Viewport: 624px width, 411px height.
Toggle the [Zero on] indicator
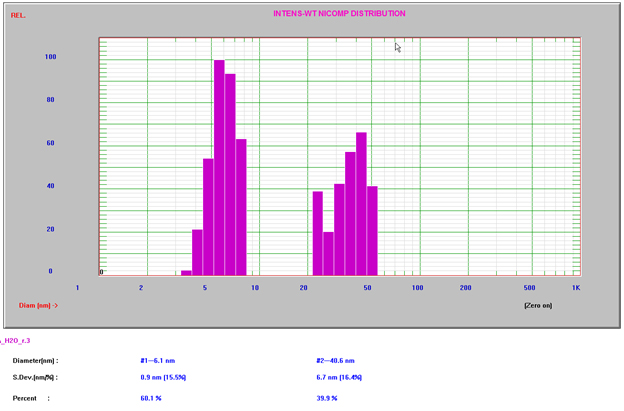pos(537,305)
